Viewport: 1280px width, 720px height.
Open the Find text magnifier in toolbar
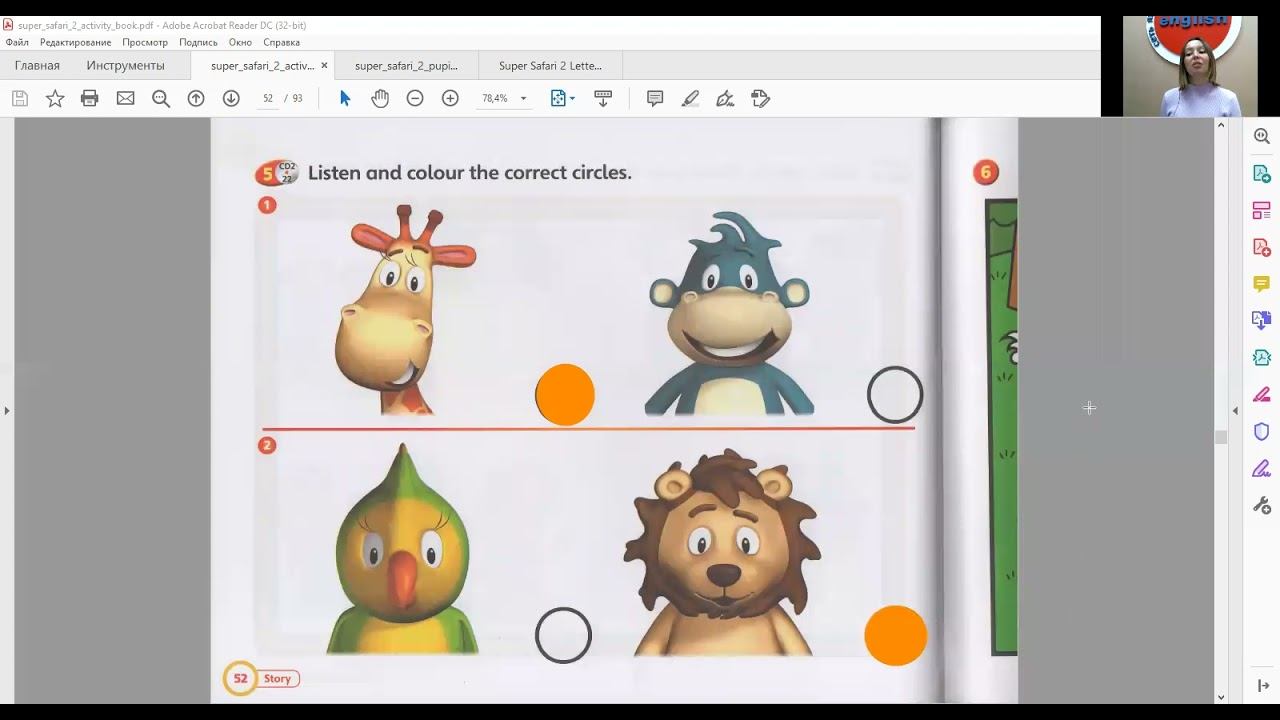[x=160, y=98]
